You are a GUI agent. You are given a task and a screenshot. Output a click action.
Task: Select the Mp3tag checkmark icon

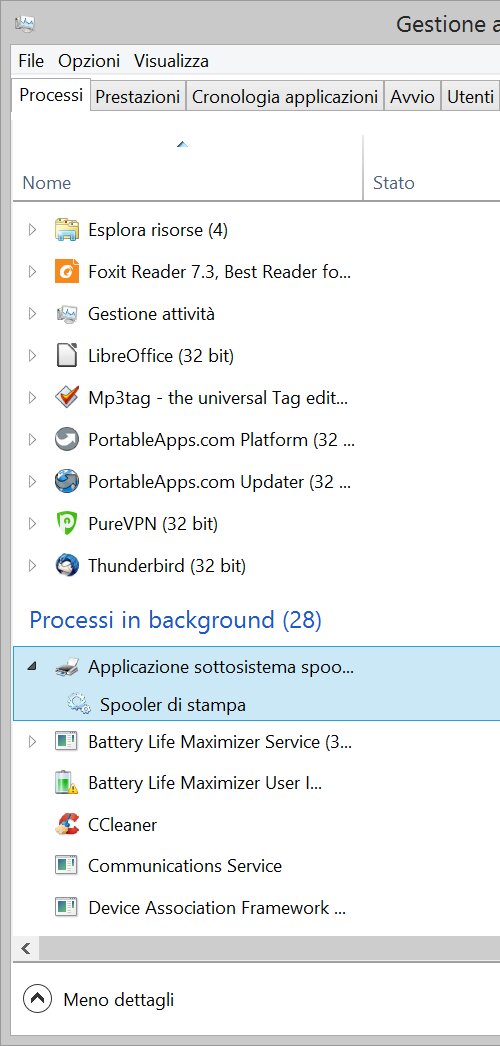click(x=67, y=398)
